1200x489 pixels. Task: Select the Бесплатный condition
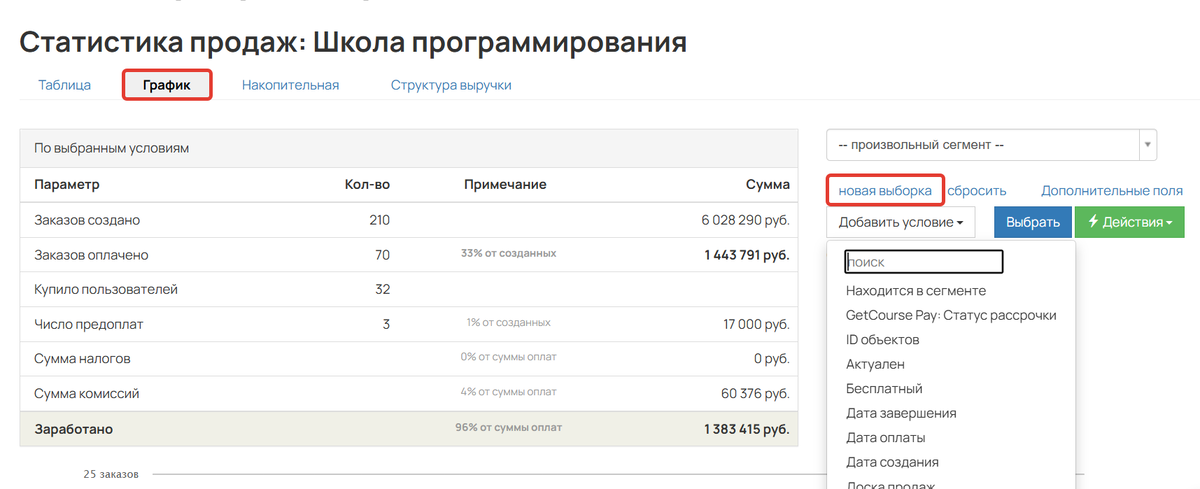point(884,389)
